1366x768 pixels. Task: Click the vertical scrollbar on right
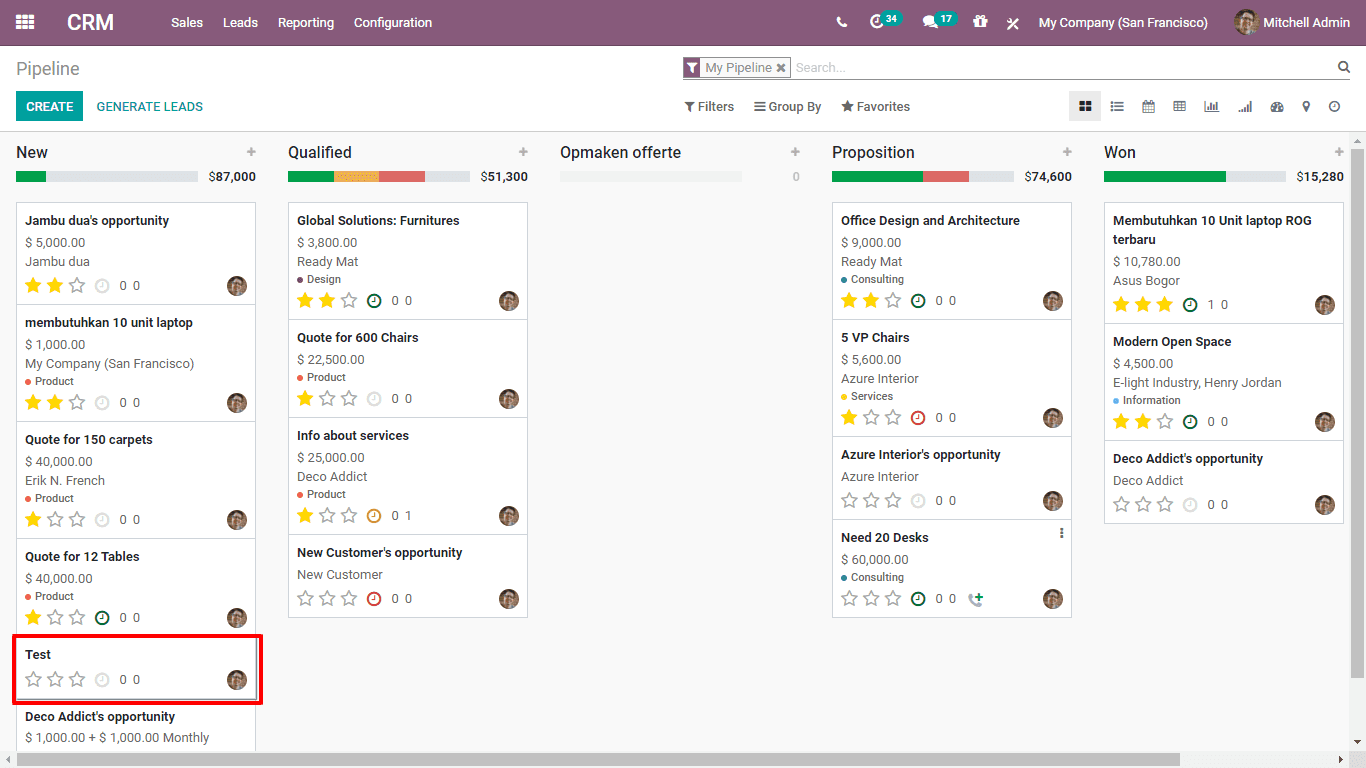click(1357, 413)
